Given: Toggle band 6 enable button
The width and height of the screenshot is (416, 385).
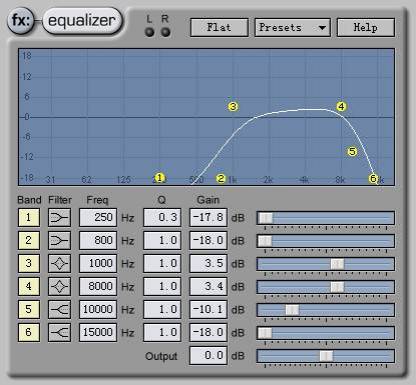Looking at the screenshot, I should click(x=29, y=333).
